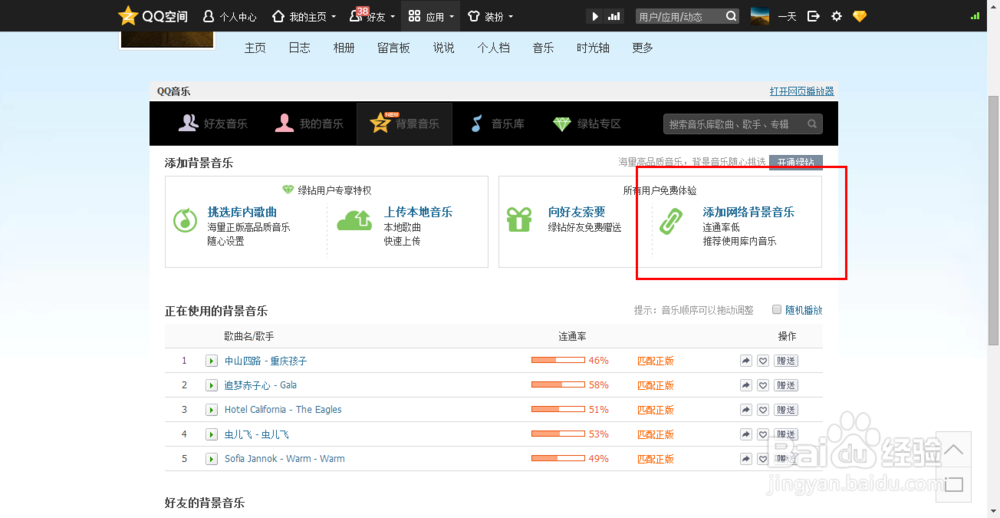Click the 46% 连通率 bar for 中山四路

(x=558, y=360)
